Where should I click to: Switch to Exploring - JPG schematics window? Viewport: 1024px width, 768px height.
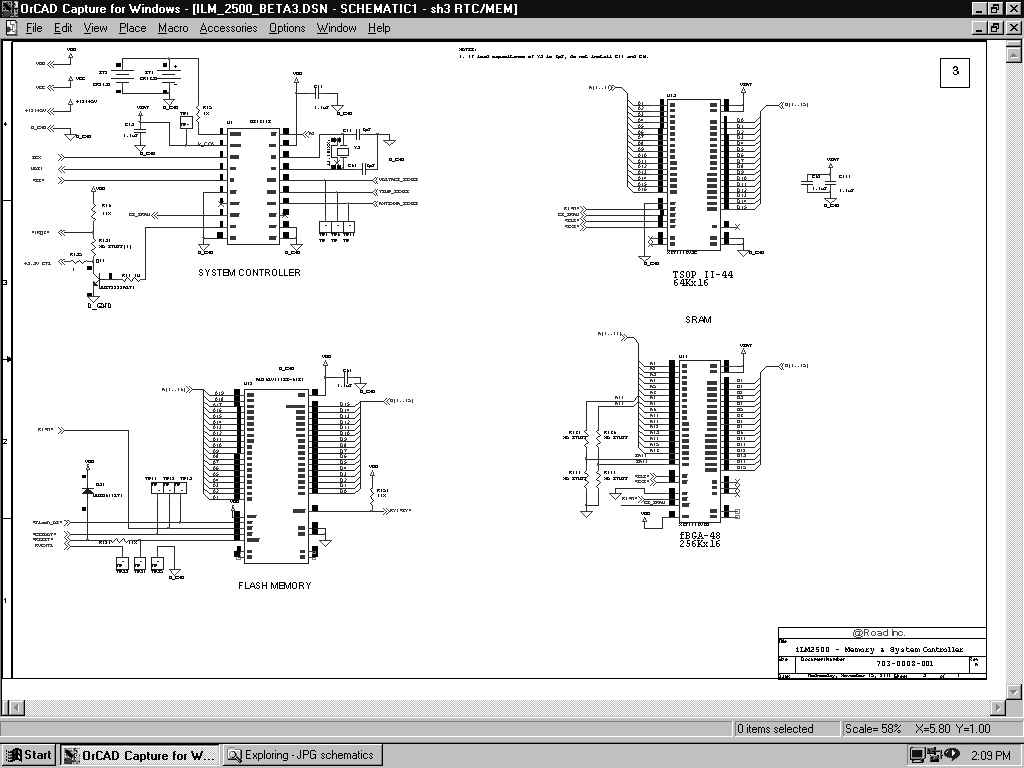[300, 755]
